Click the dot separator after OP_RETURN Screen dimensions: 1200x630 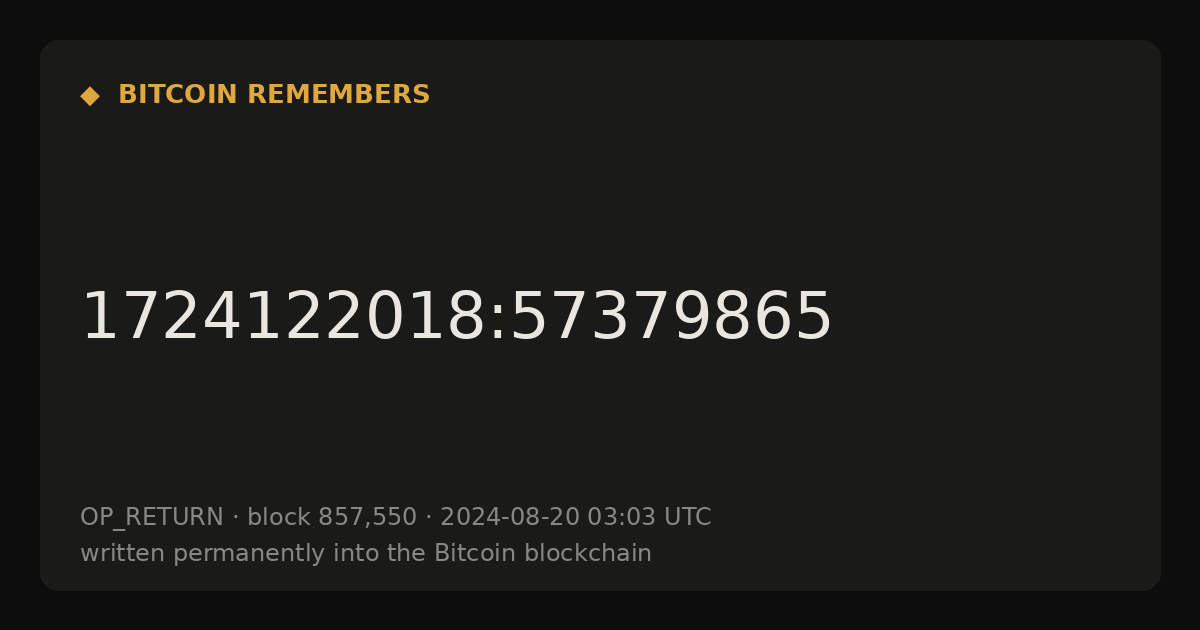[235, 518]
